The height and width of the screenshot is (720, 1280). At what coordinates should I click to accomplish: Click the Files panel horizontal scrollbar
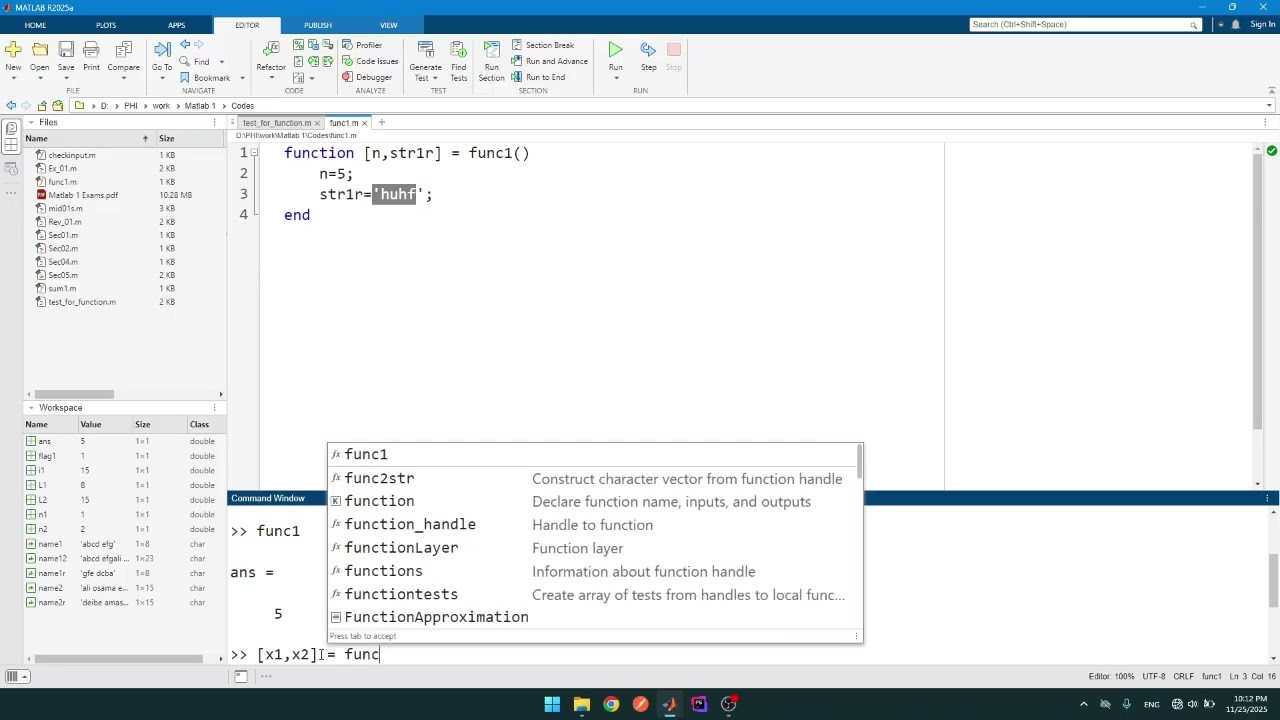[x=72, y=394]
